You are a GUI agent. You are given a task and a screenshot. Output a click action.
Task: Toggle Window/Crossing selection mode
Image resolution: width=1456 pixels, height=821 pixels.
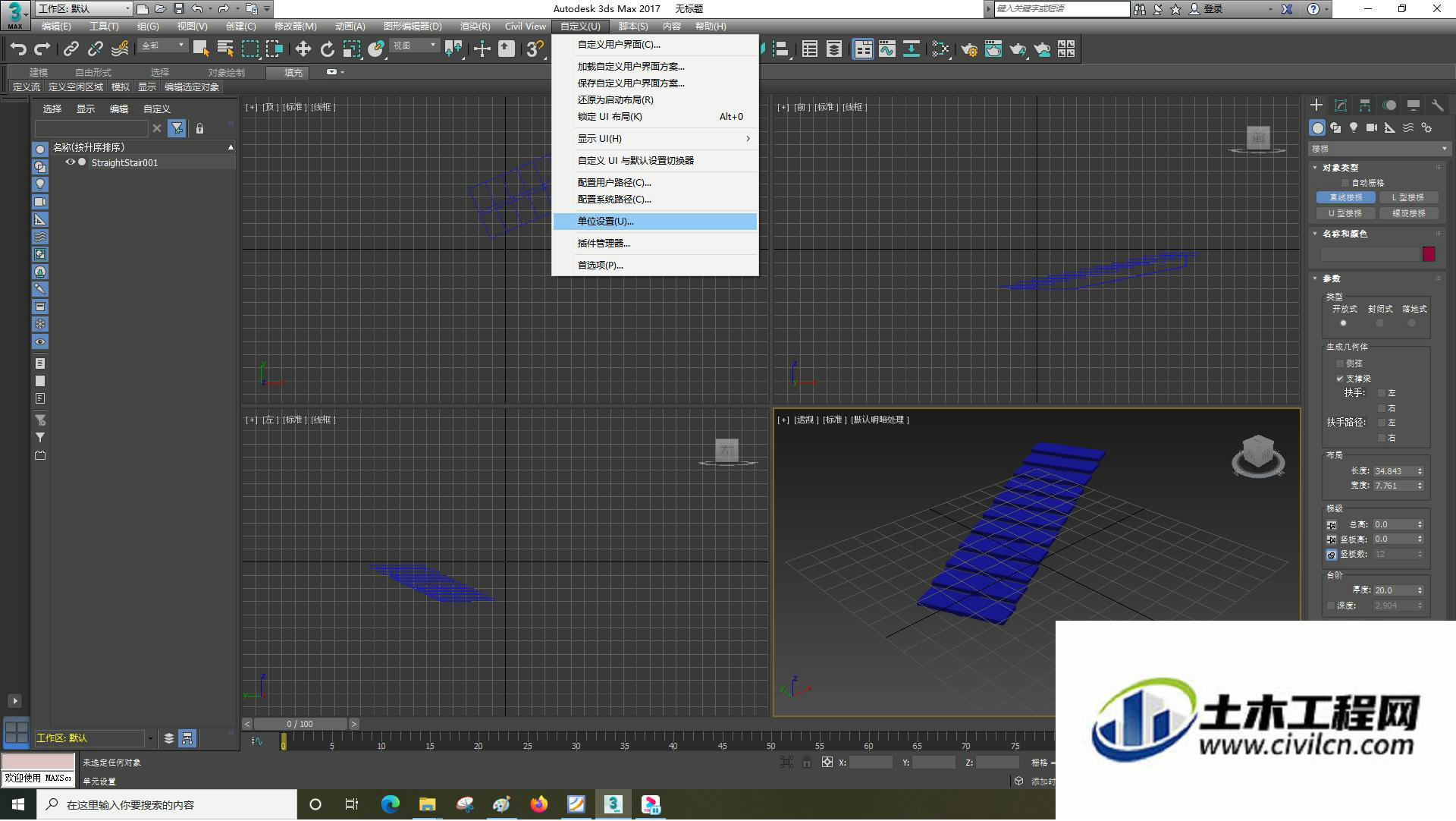click(x=274, y=49)
